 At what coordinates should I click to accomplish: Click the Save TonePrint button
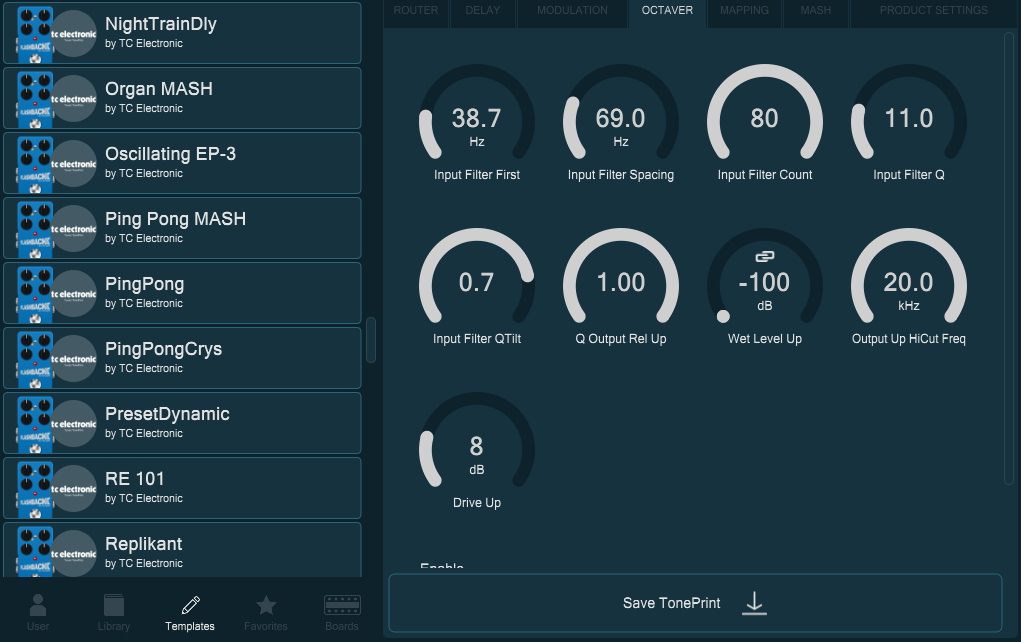click(695, 603)
